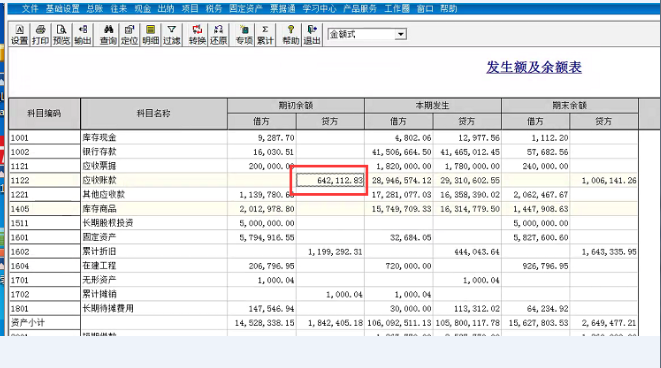The width and height of the screenshot is (661, 368).
Task: Open the 窗口 menu
Action: click(x=425, y=8)
